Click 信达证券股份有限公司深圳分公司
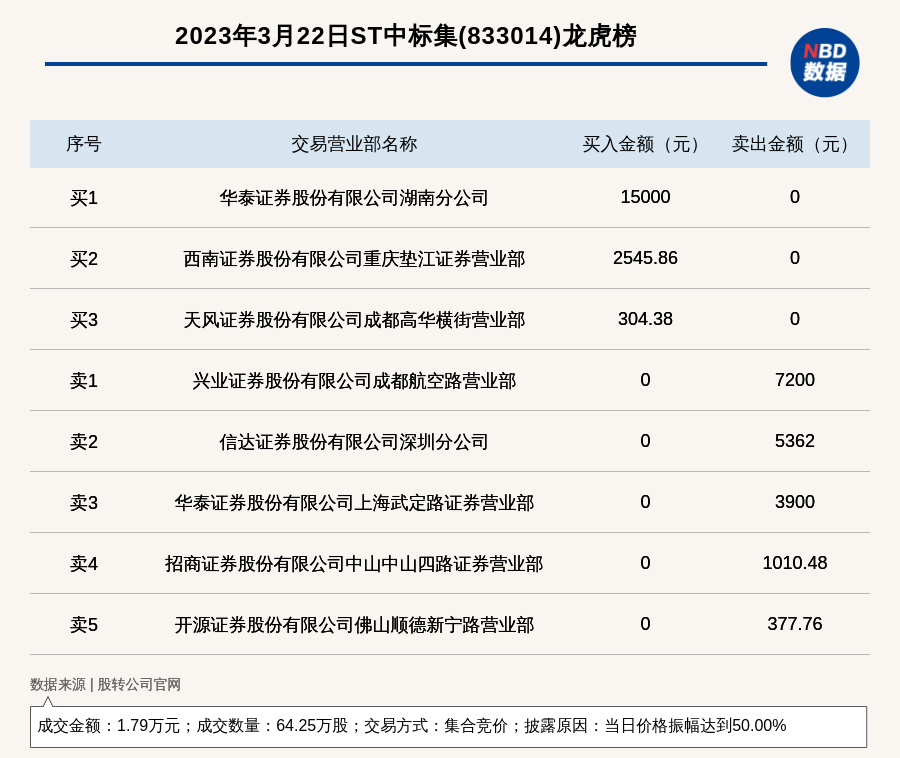Image resolution: width=900 pixels, height=758 pixels. click(354, 442)
